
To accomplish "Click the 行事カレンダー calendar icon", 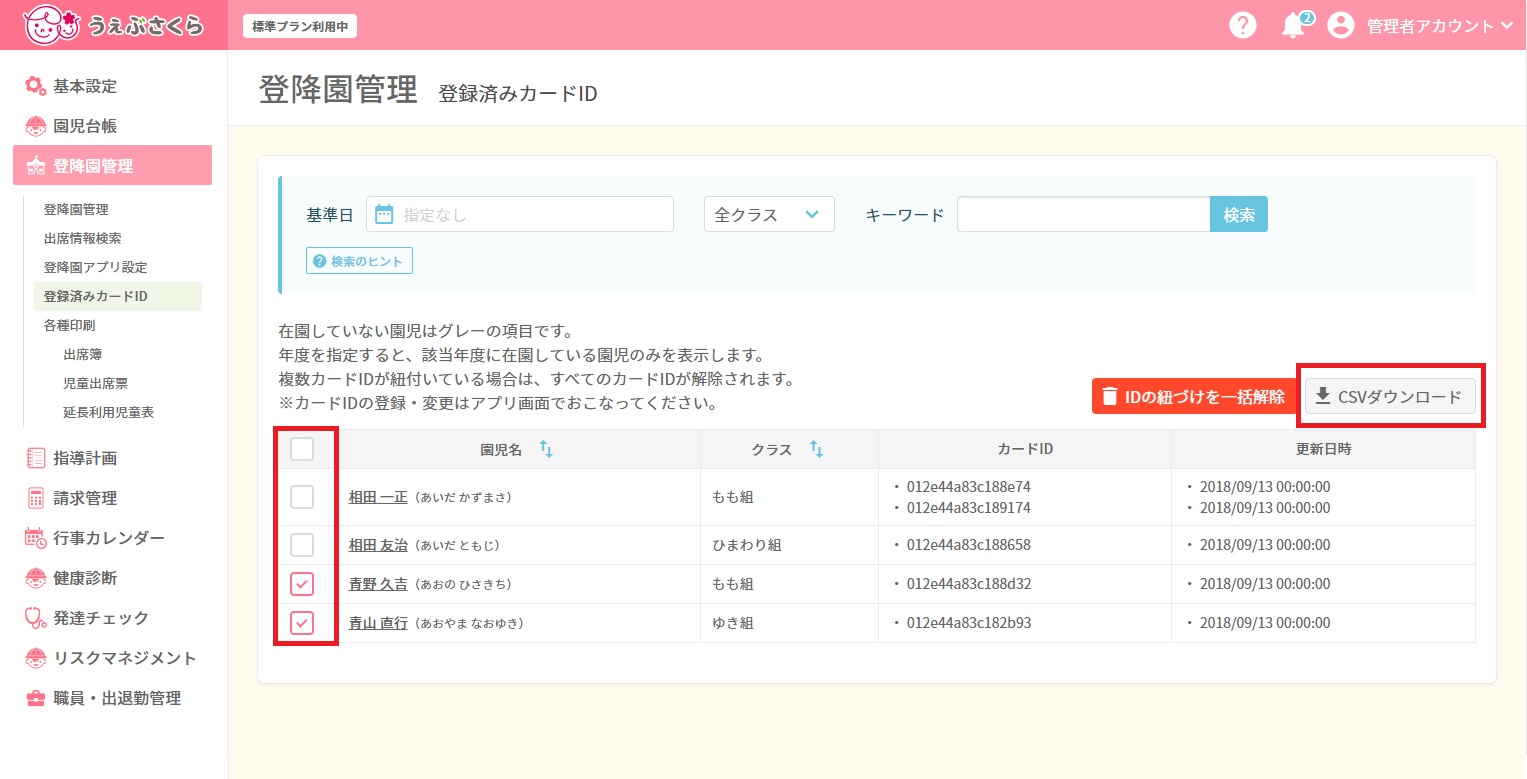I will pyautogui.click(x=35, y=538).
